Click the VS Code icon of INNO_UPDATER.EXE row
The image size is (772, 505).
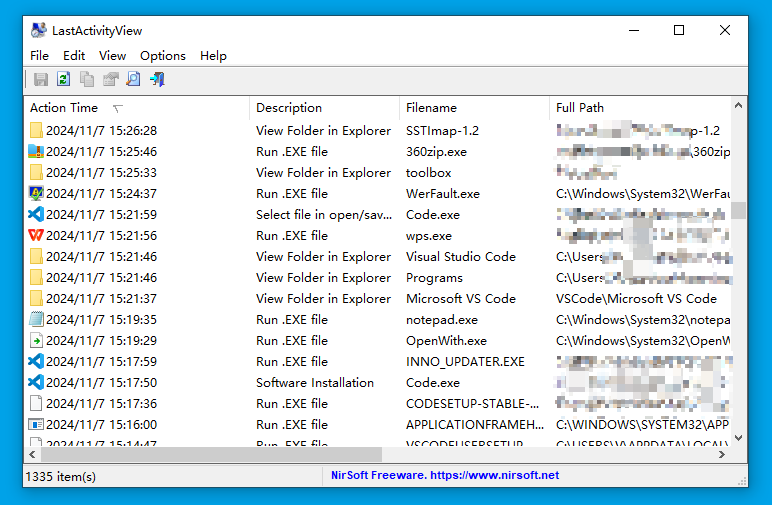tap(36, 361)
